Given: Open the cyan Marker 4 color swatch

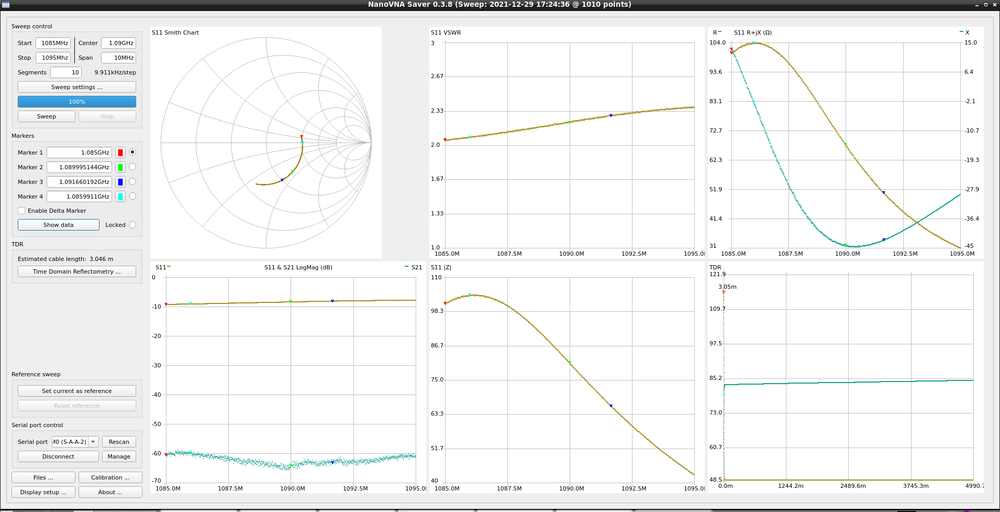Looking at the screenshot, I should 121,196.
